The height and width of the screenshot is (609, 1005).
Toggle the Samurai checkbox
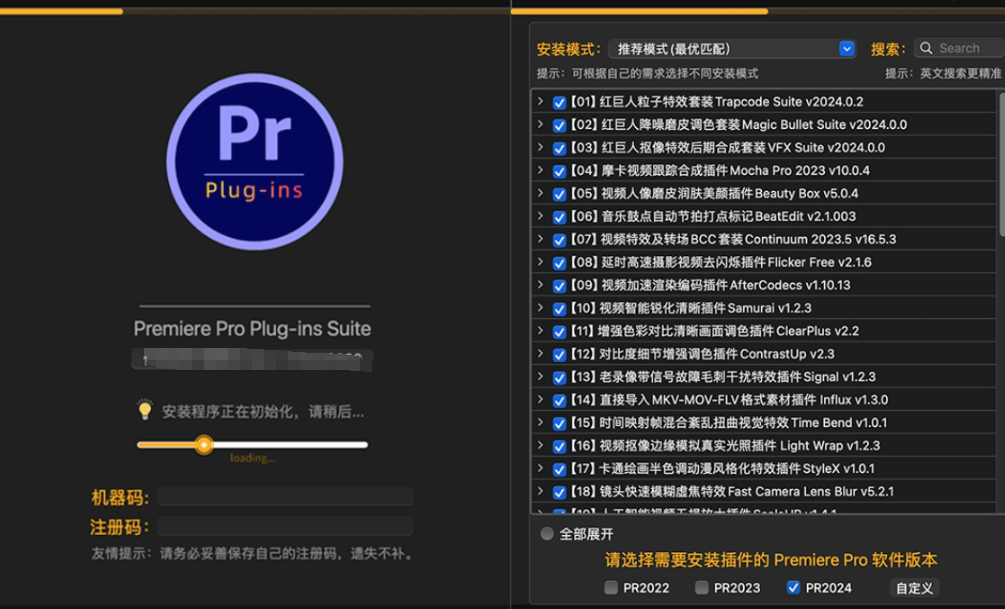click(x=559, y=309)
